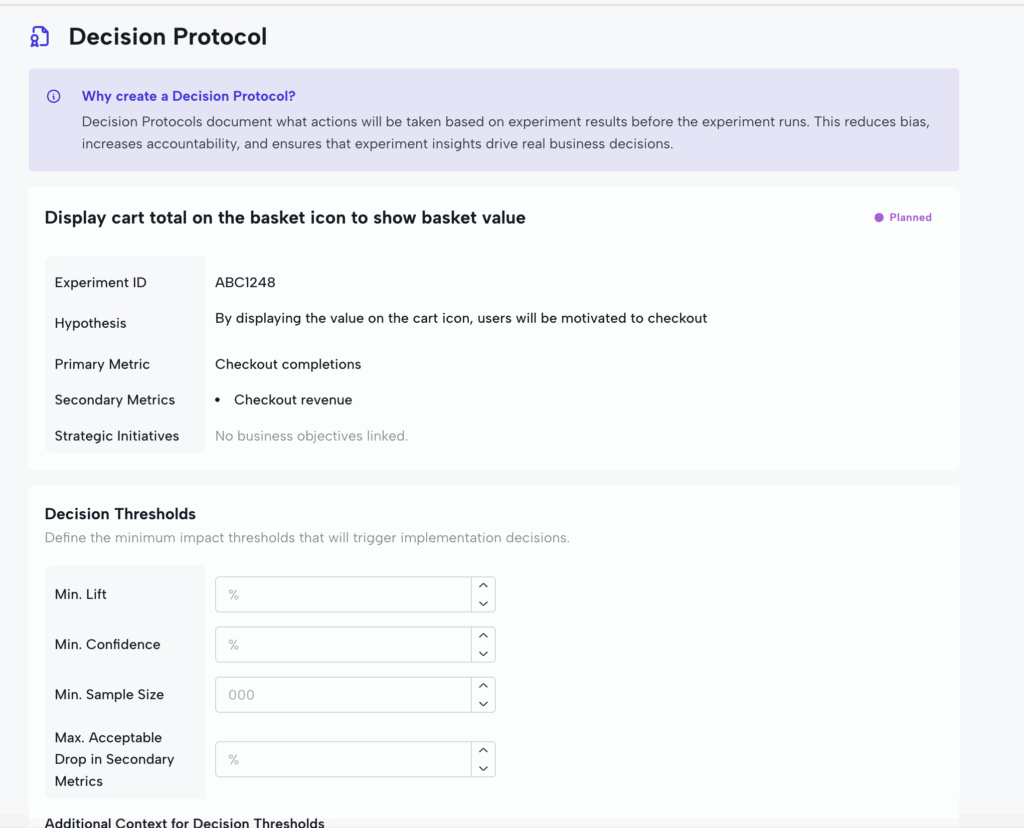Click the experiment title about basket value
1024x828 pixels.
coord(285,218)
